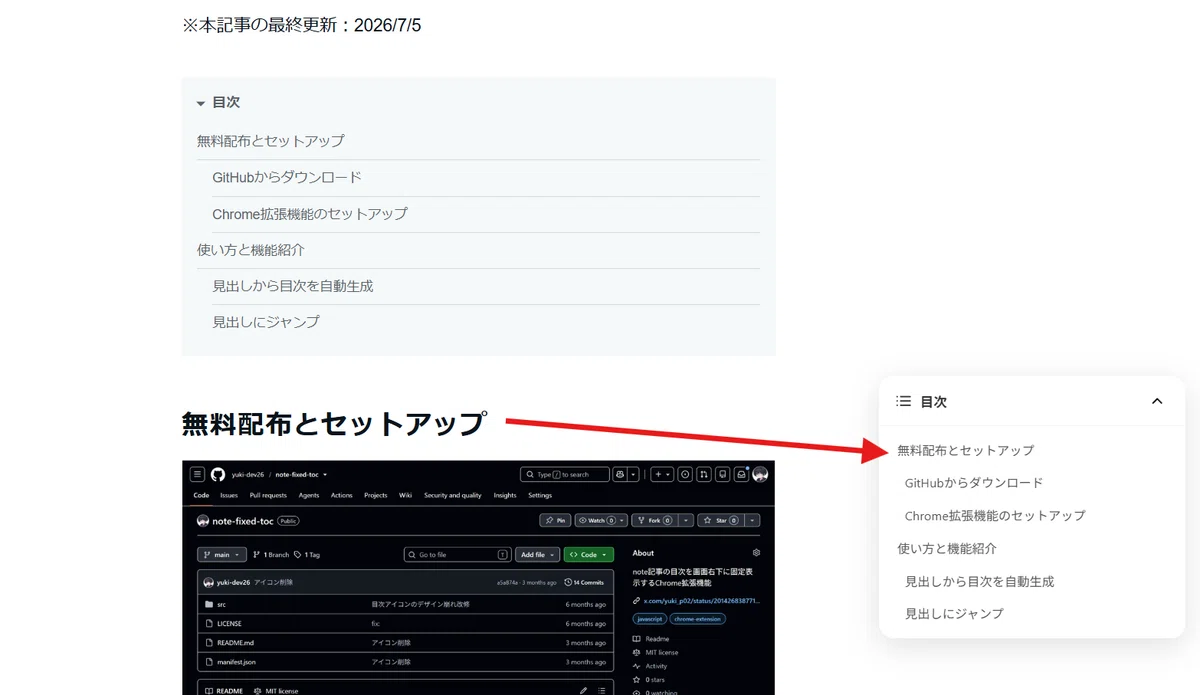The width and height of the screenshot is (1200, 695).
Task: Open 使い方と機能紹介 in the article's grey contents box
Action: pyautogui.click(x=251, y=250)
